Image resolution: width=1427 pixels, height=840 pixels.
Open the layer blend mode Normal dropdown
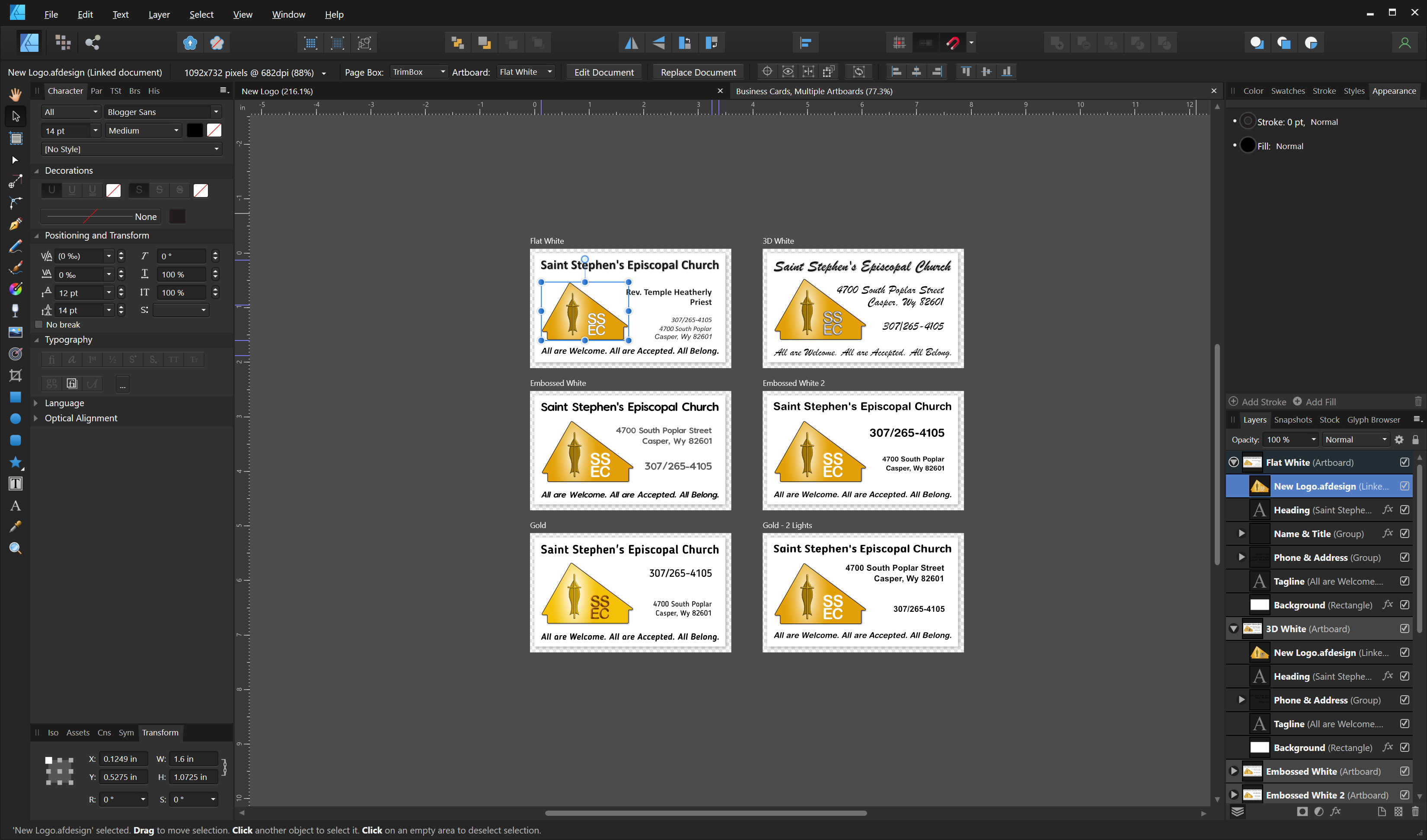(1356, 439)
